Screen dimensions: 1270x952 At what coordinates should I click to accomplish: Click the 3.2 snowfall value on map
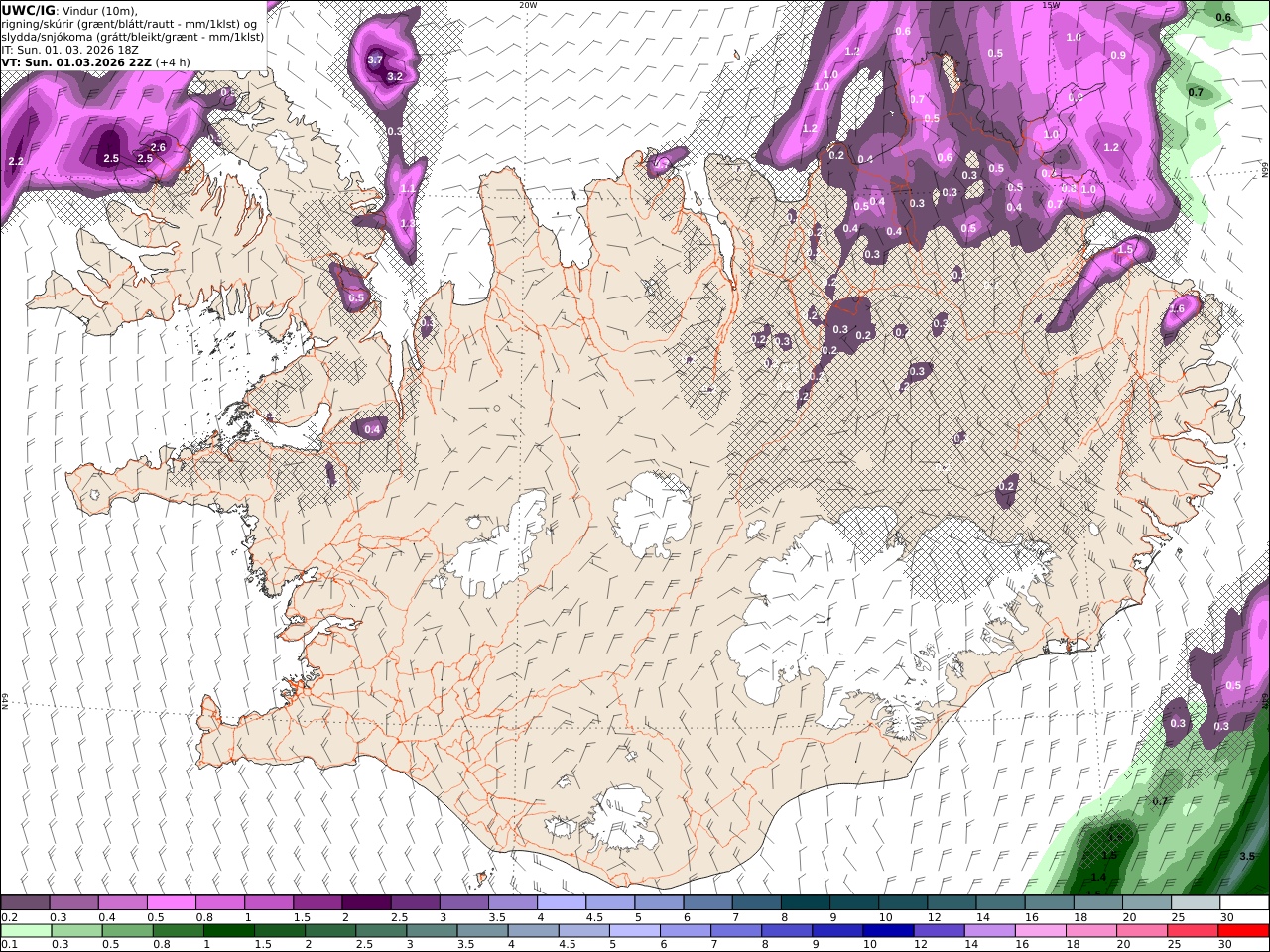coord(394,76)
